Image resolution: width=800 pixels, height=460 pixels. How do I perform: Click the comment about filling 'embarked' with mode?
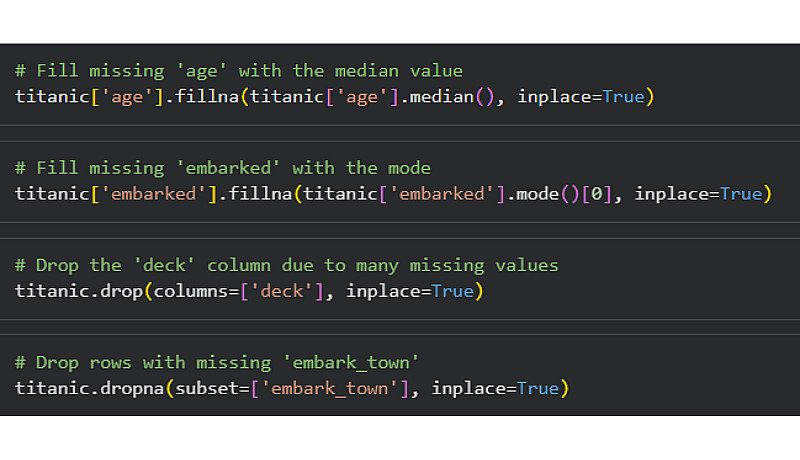(x=223, y=168)
